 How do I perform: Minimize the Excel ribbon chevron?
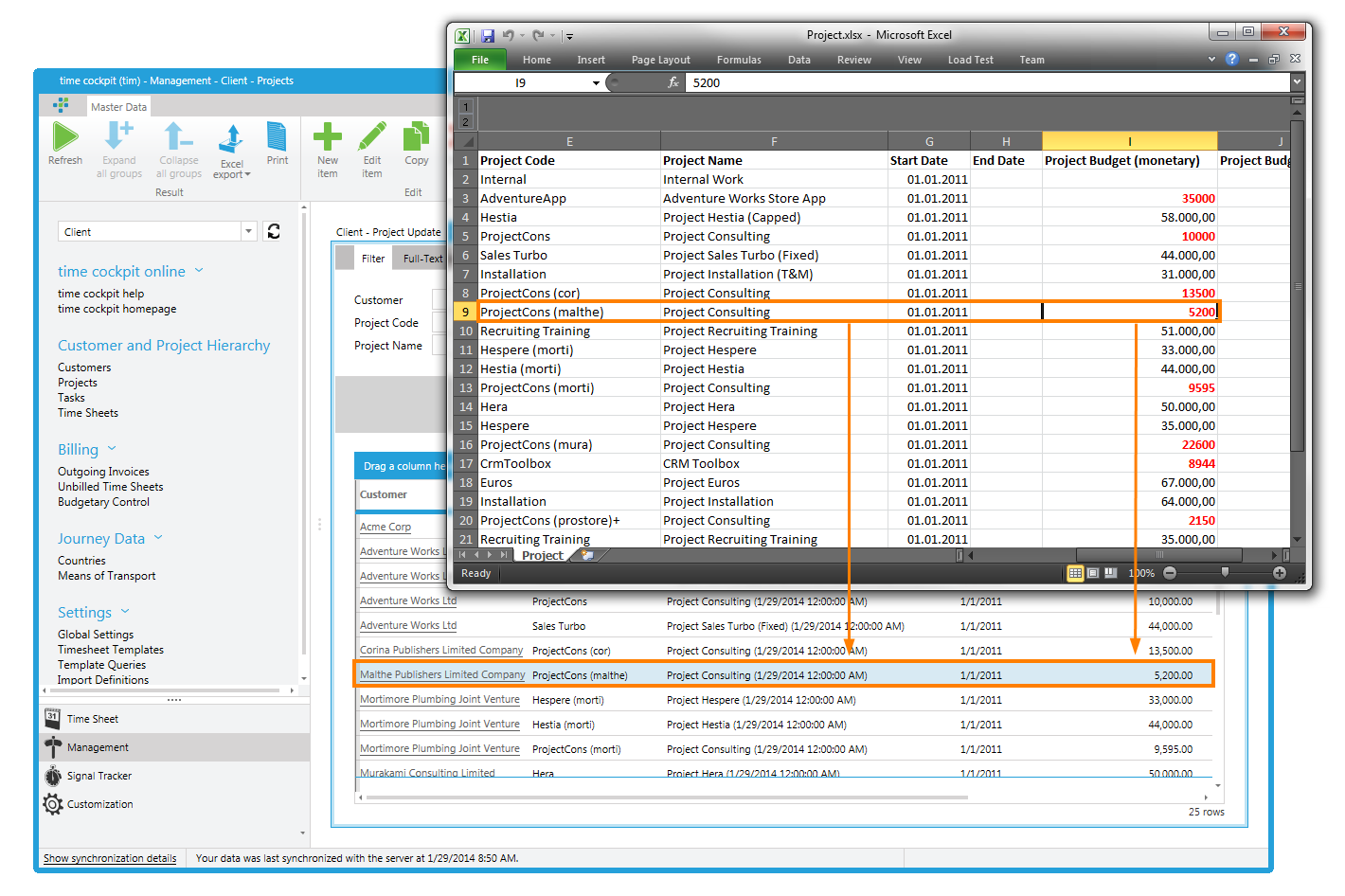(x=1211, y=59)
